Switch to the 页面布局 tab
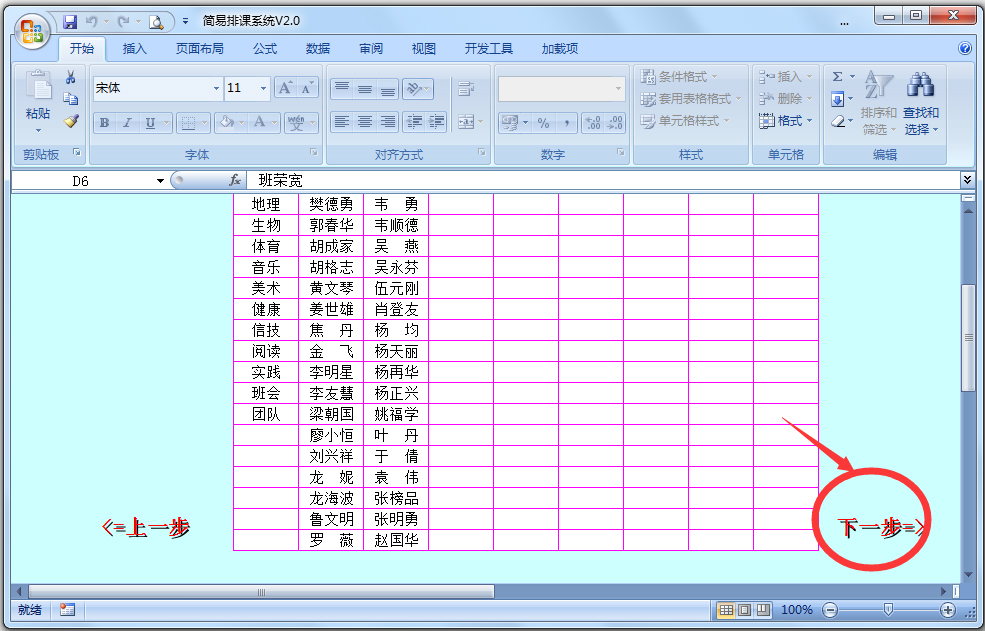This screenshot has height=631, width=985. click(199, 48)
